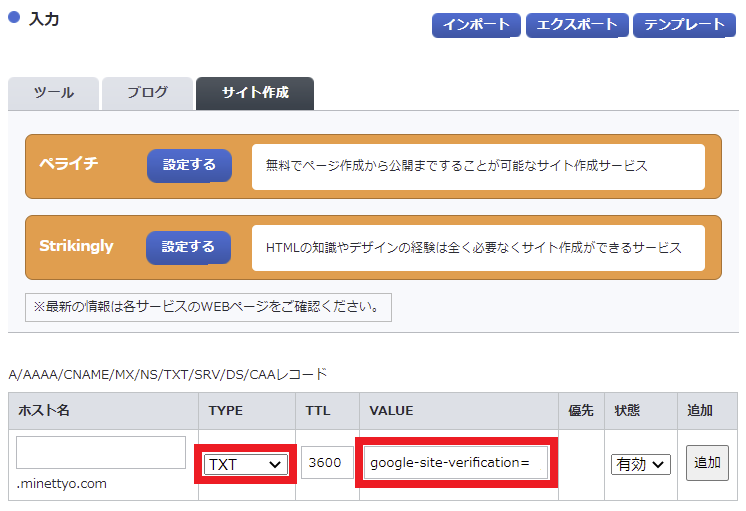The height and width of the screenshot is (511, 746).
Task: Open the テンプレート button
Action: click(684, 25)
